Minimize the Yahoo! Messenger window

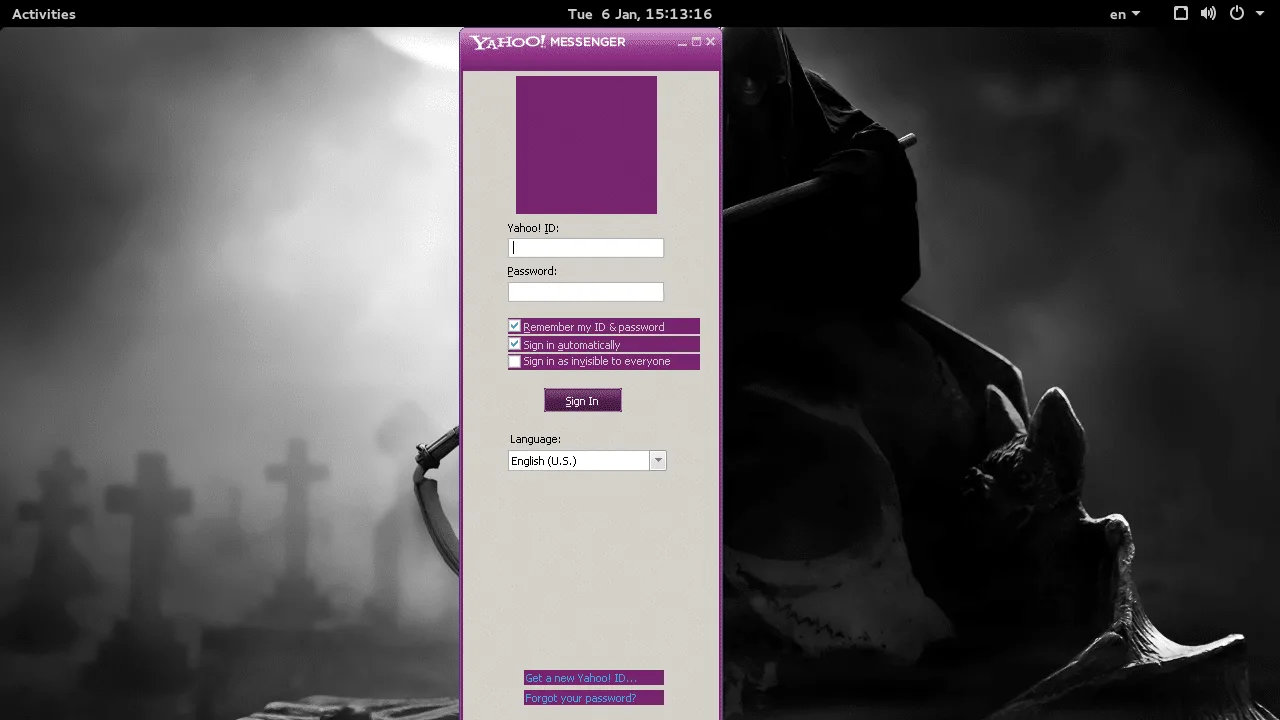click(x=683, y=42)
